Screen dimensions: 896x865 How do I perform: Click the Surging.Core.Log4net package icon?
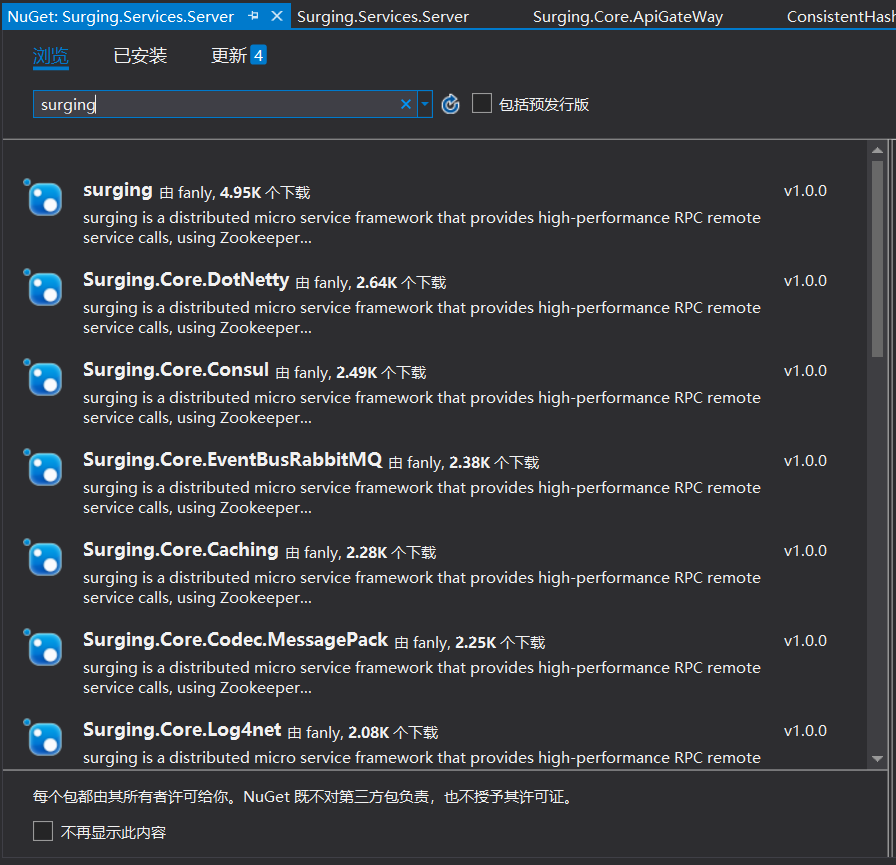pos(45,739)
